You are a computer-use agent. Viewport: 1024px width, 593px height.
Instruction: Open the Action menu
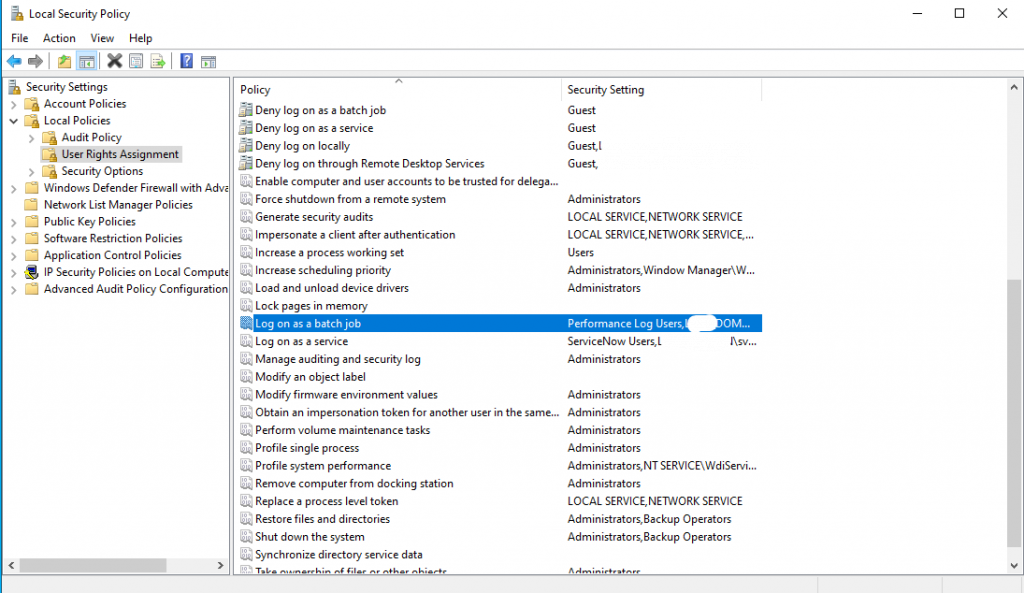point(59,38)
